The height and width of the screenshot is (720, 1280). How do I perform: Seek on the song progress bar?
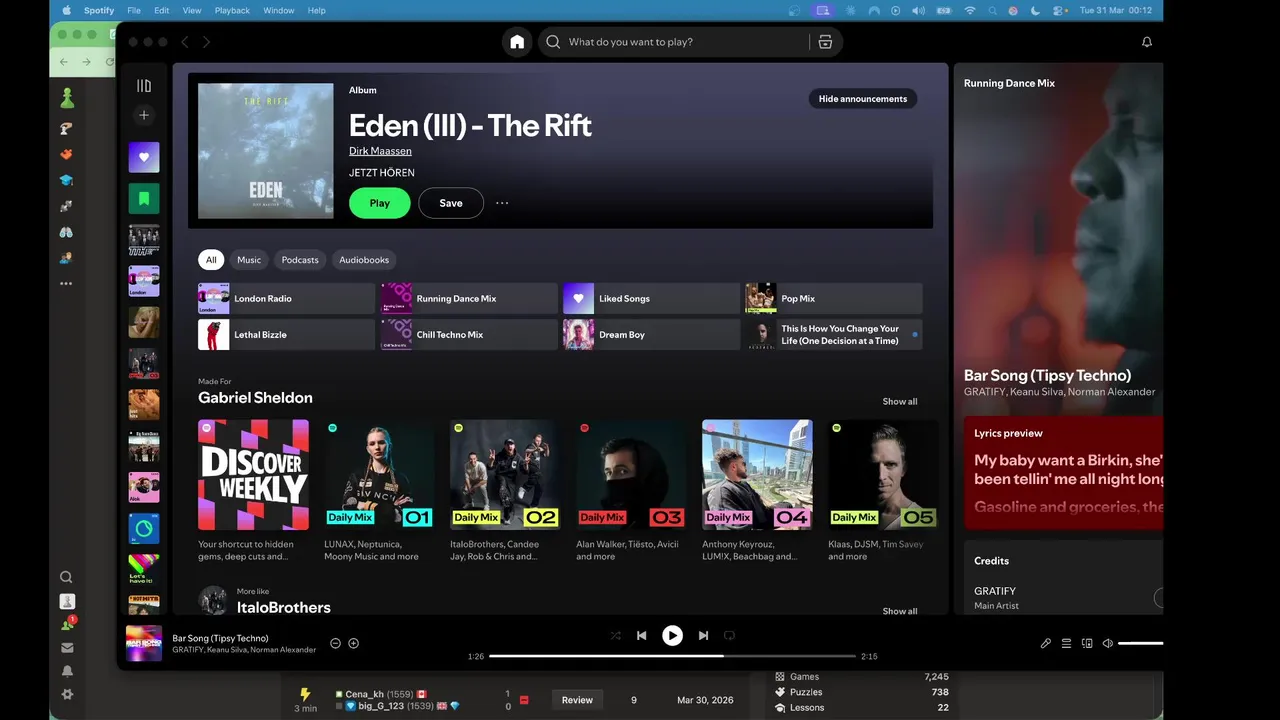pos(672,656)
